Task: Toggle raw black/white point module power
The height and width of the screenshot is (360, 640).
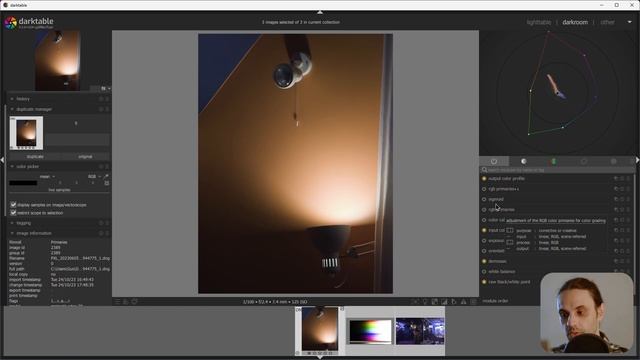Action: pyautogui.click(x=484, y=282)
